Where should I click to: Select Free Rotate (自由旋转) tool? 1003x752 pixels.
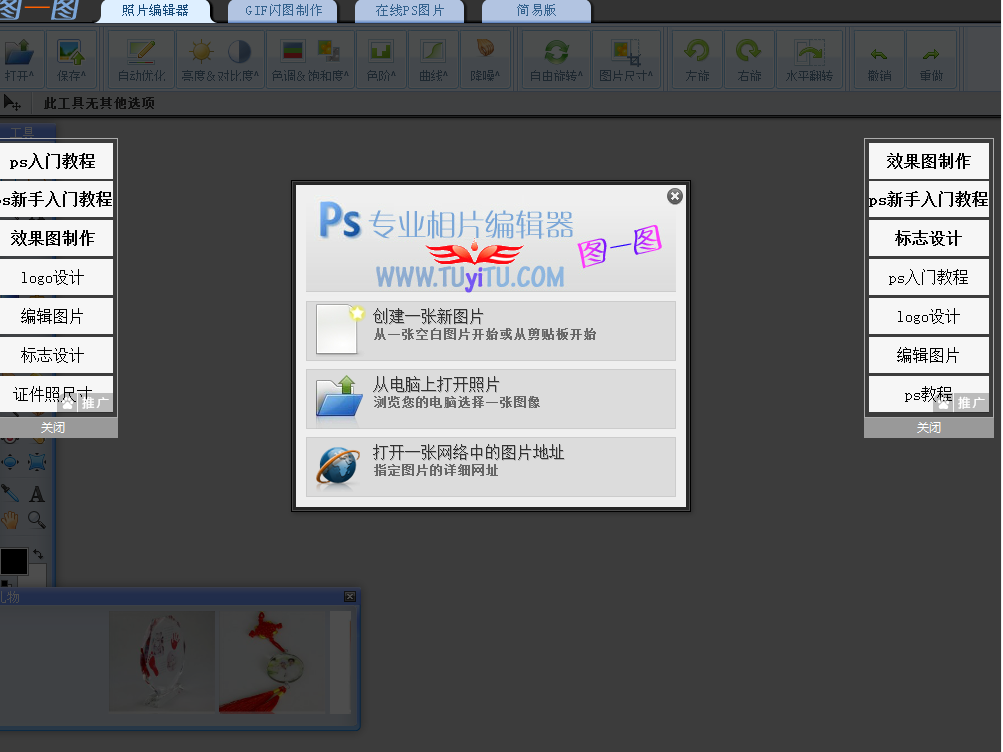(x=556, y=59)
